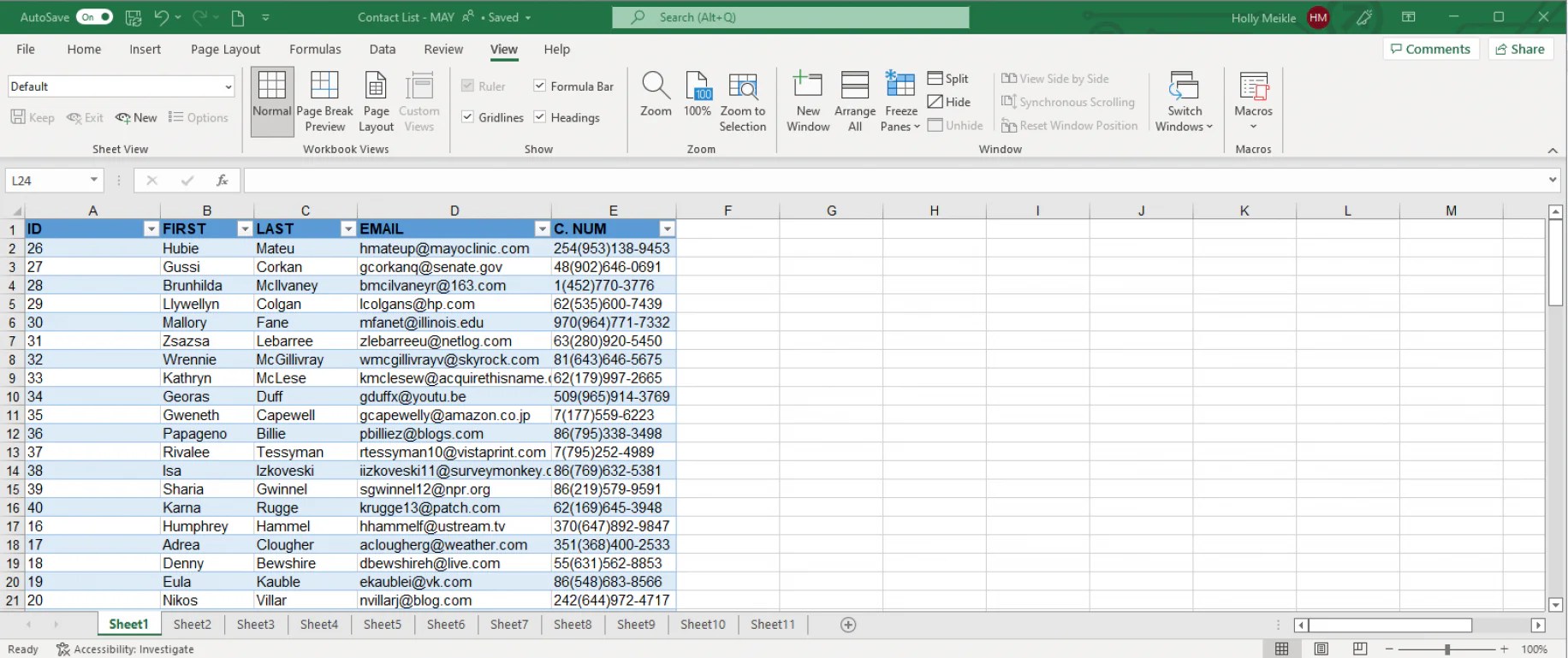Click the Comments button

click(x=1430, y=49)
